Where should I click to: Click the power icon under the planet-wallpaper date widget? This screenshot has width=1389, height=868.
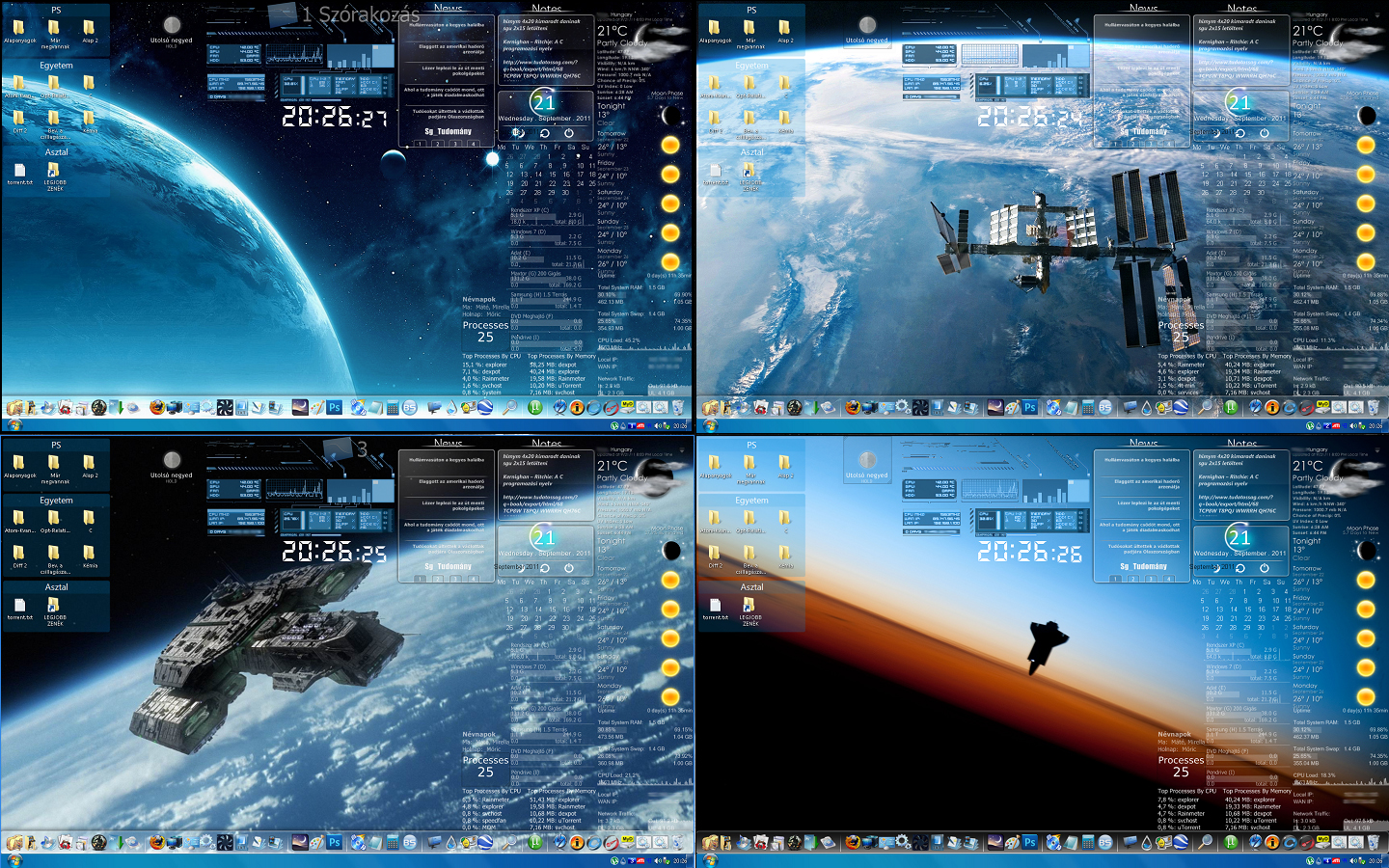569,133
